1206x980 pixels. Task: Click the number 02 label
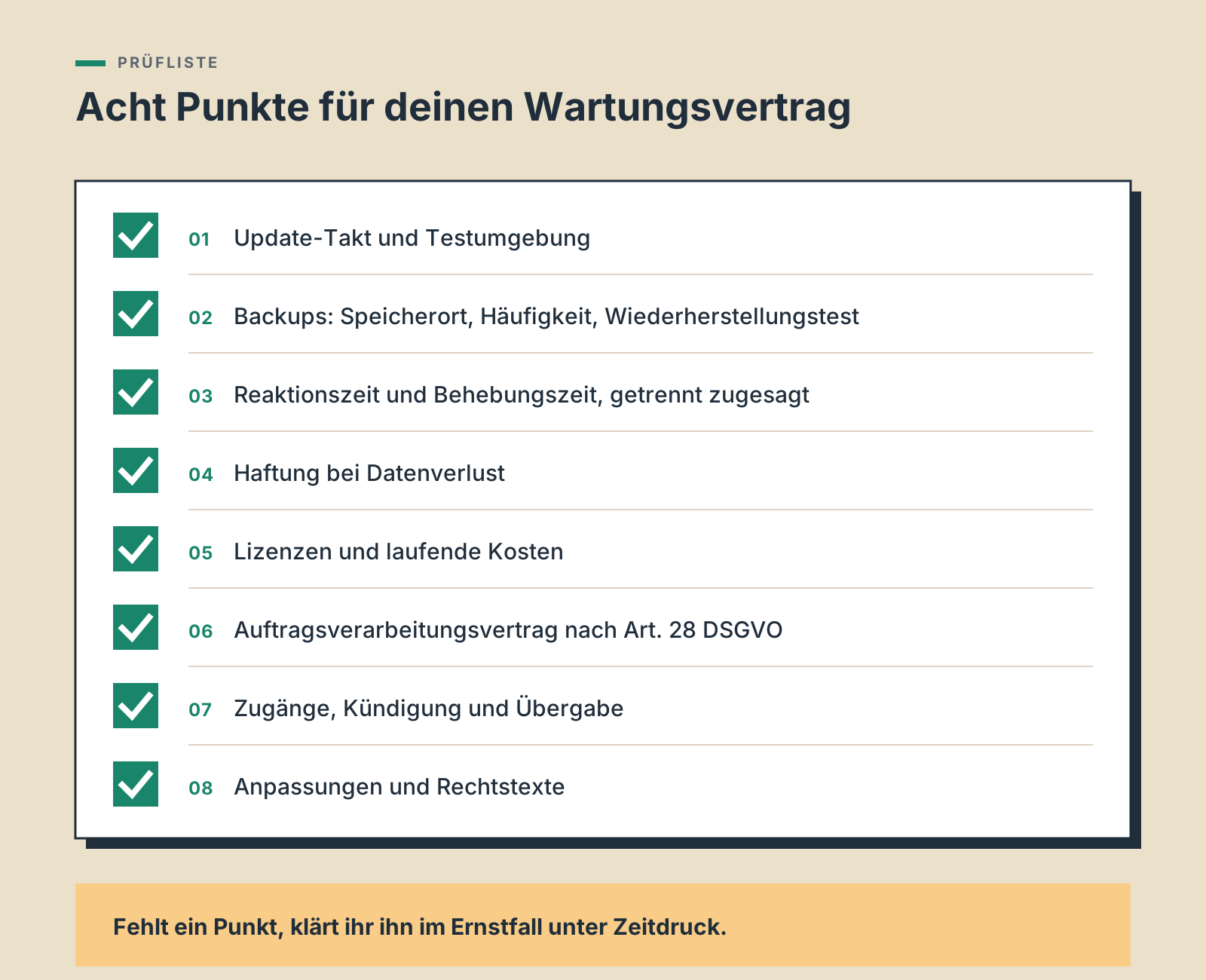200,318
